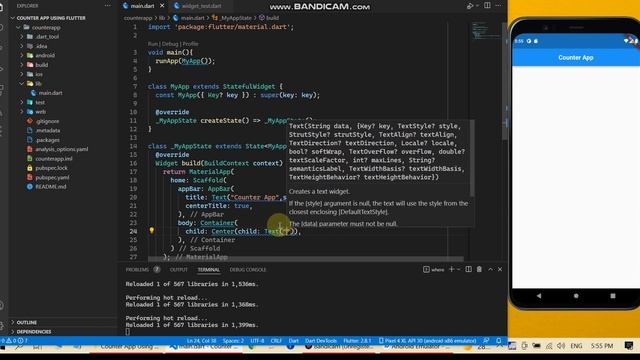Screen dimensions: 640x360
Task: Click counterapp in the breadcrumb path
Action: point(138,18)
